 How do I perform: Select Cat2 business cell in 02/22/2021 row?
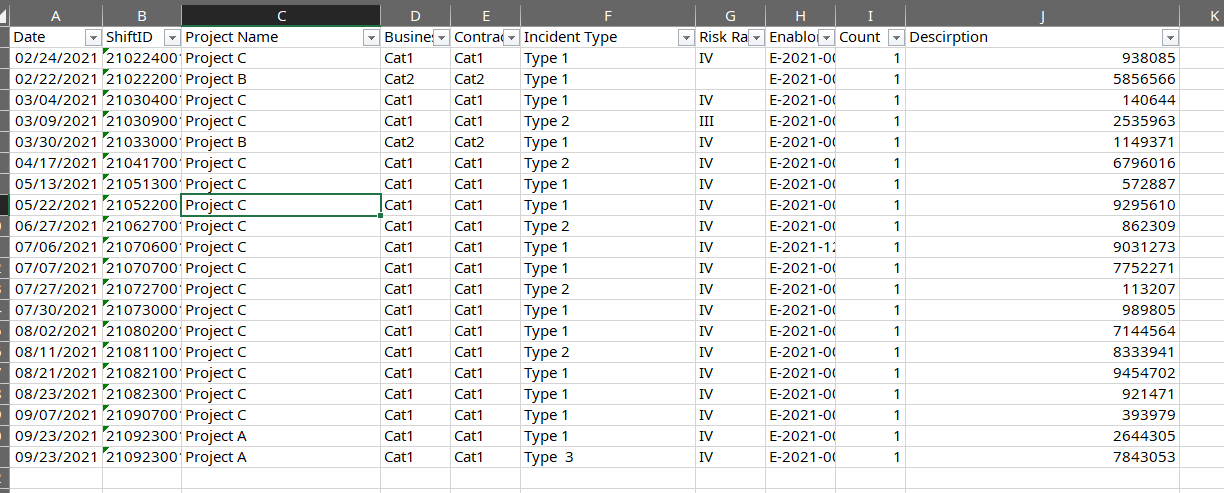coord(415,79)
